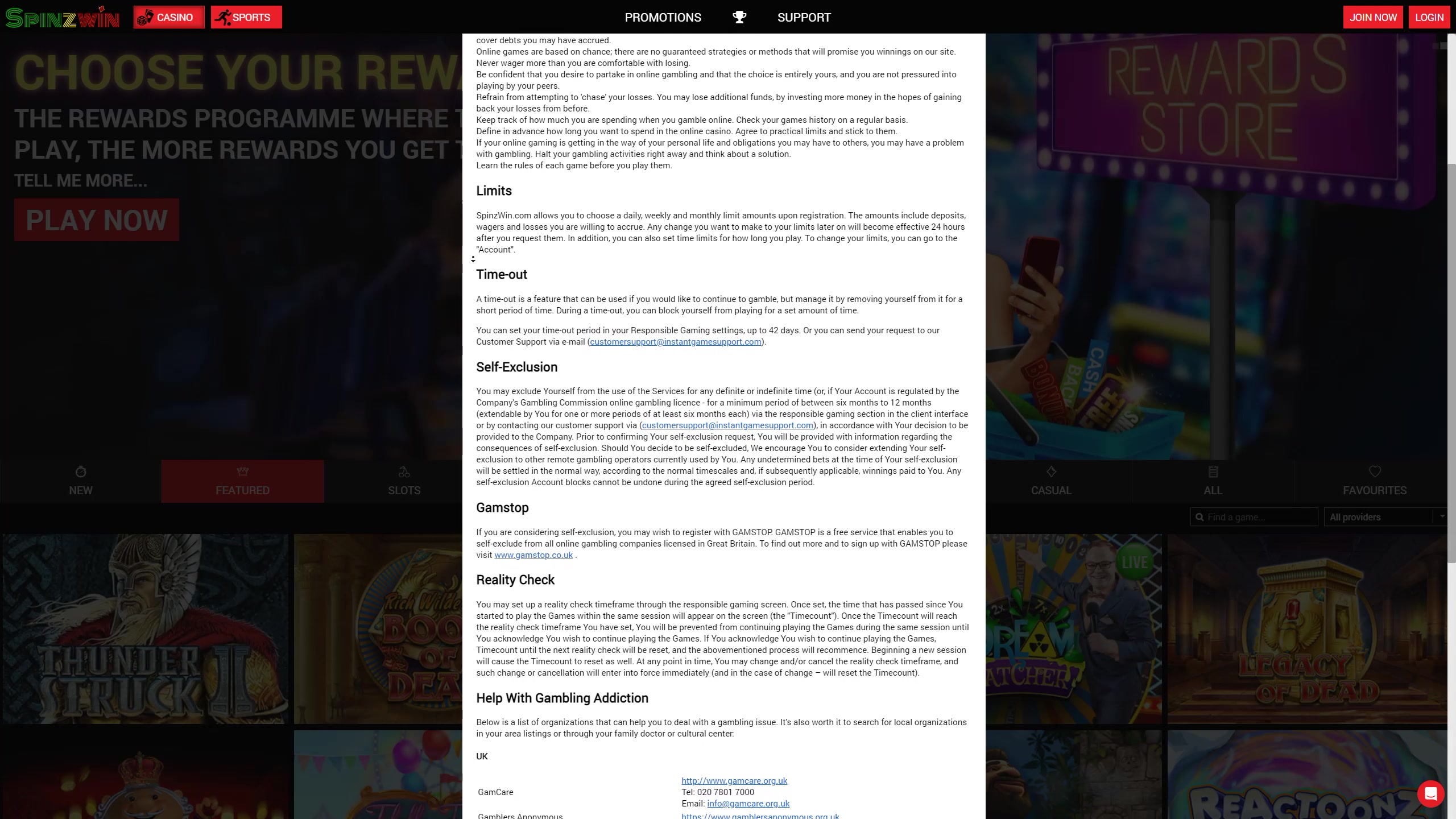Select the New games stopwatch category
This screenshot has width=1456, height=819.
[80, 481]
